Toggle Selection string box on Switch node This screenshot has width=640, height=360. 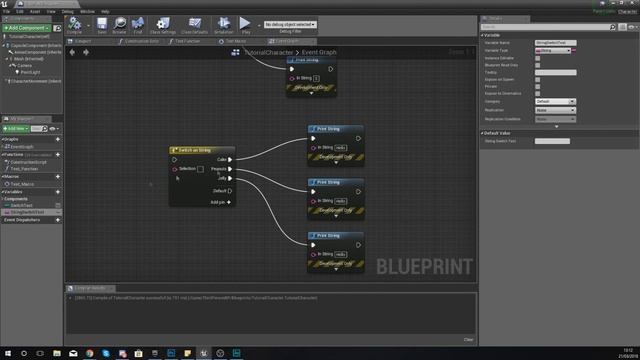tap(200, 169)
